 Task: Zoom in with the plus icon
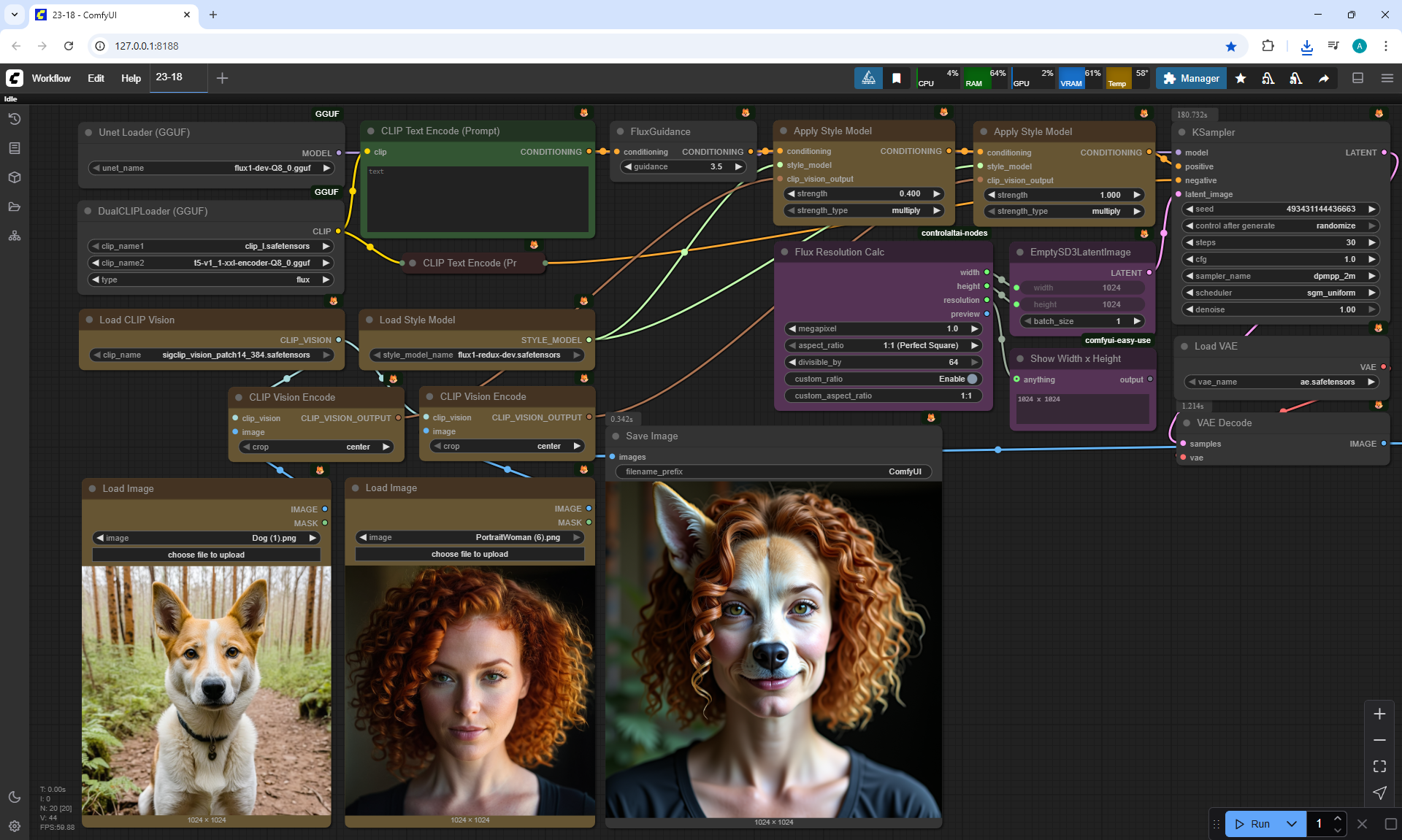click(x=1379, y=714)
